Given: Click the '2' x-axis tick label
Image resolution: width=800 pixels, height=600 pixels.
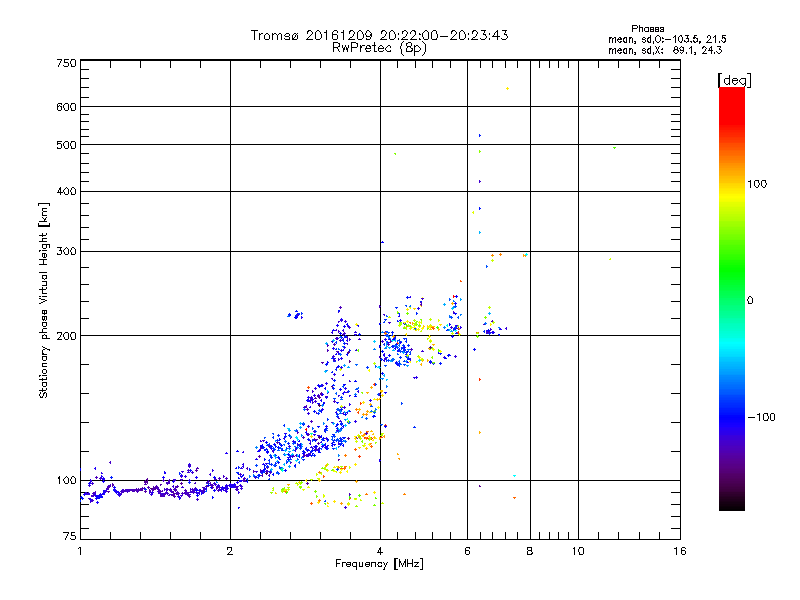Looking at the screenshot, I should [x=230, y=551].
